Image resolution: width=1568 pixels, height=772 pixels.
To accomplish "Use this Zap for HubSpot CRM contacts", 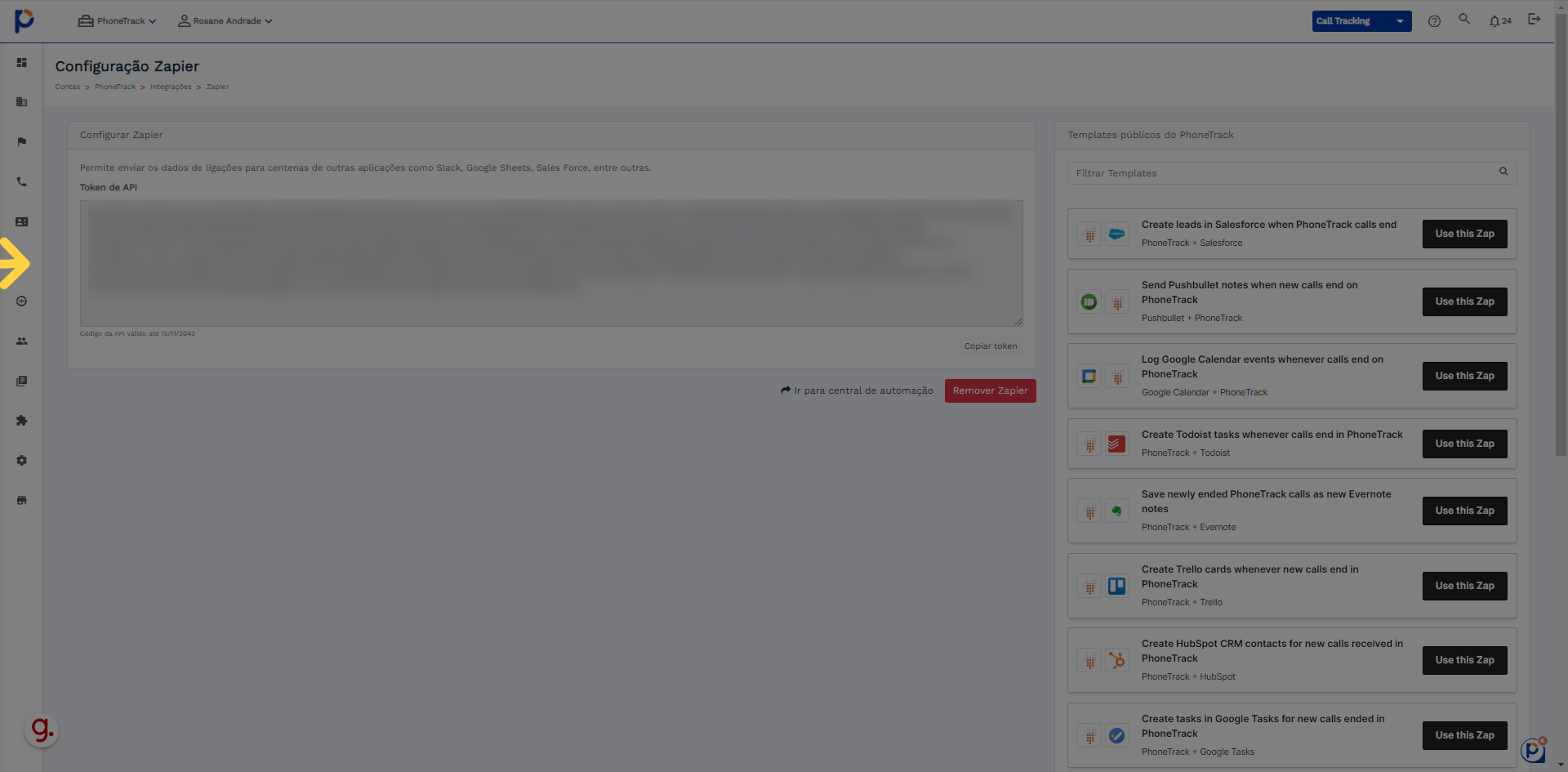I will pyautogui.click(x=1464, y=660).
